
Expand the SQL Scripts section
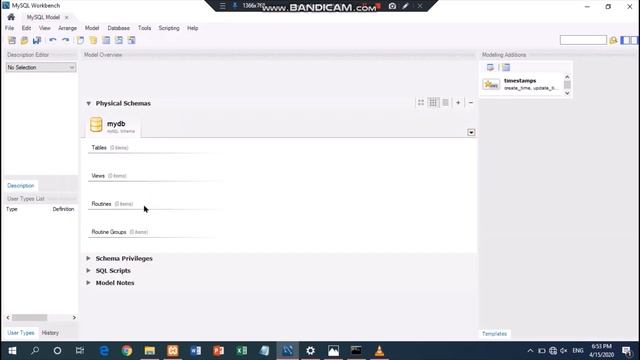(x=89, y=271)
